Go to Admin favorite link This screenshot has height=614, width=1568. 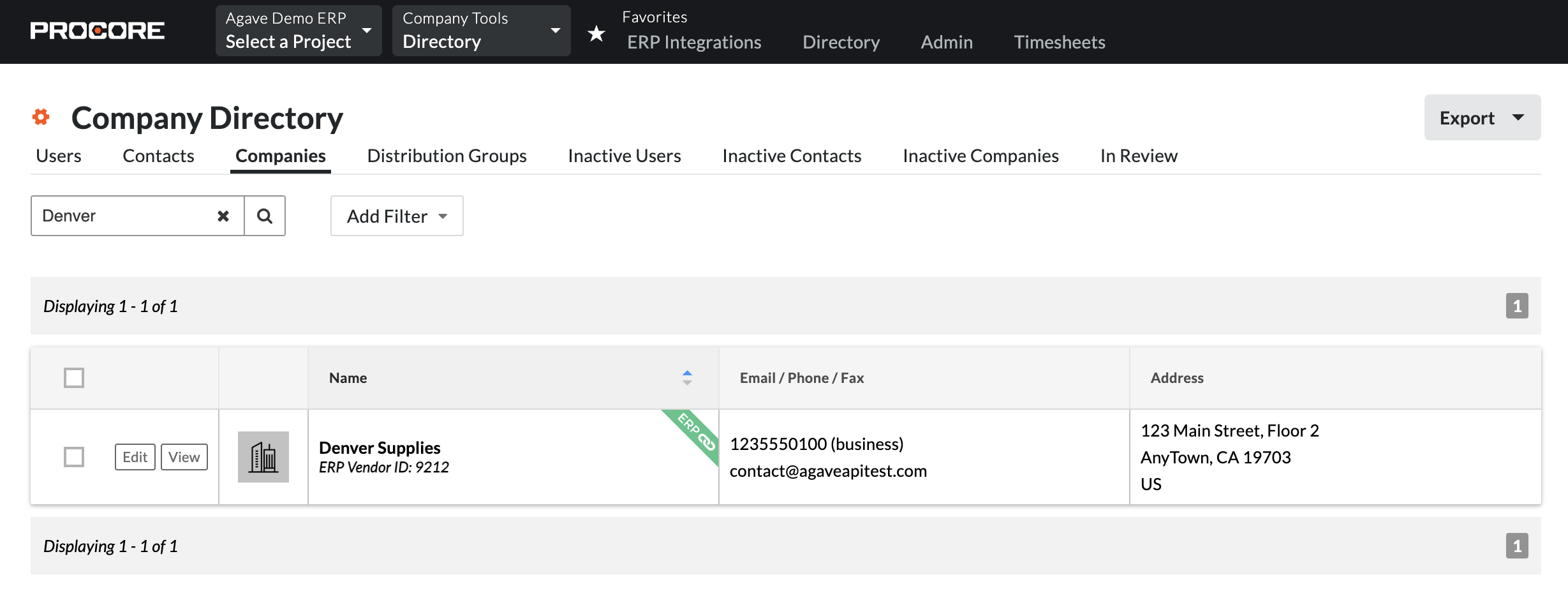[947, 42]
